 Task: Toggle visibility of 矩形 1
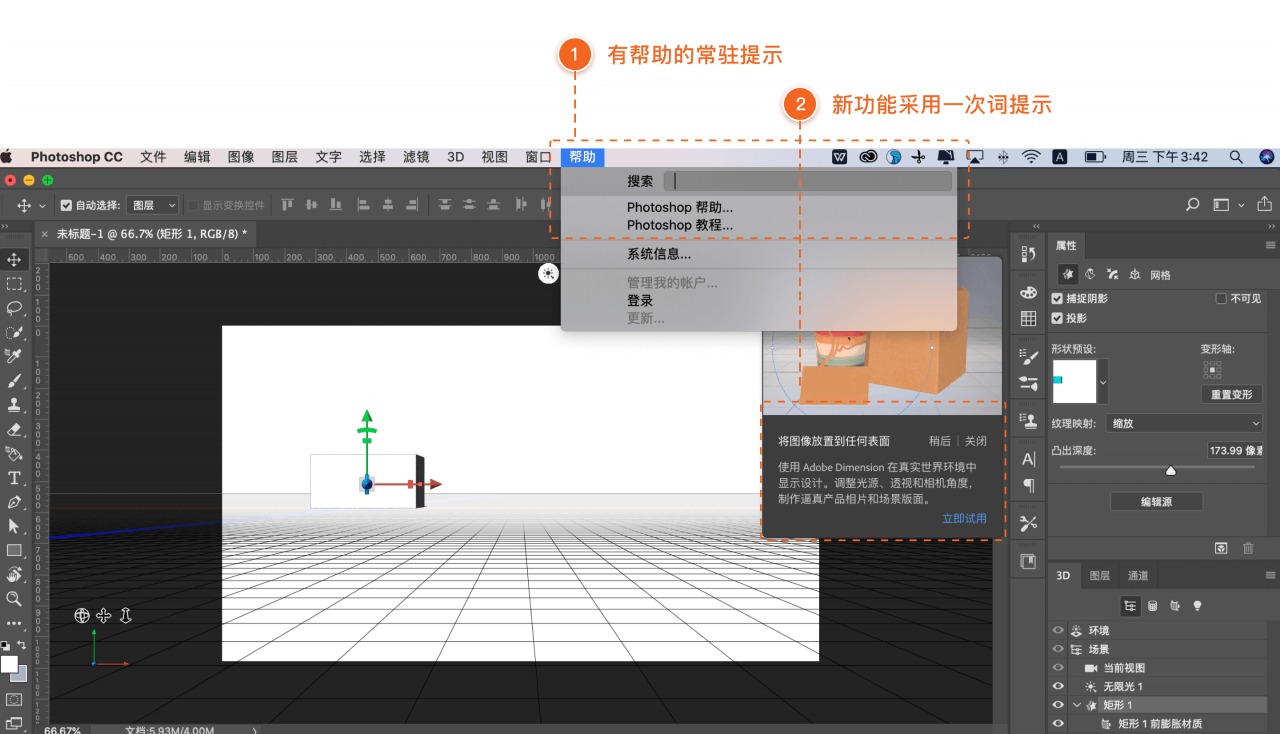[x=1058, y=705]
